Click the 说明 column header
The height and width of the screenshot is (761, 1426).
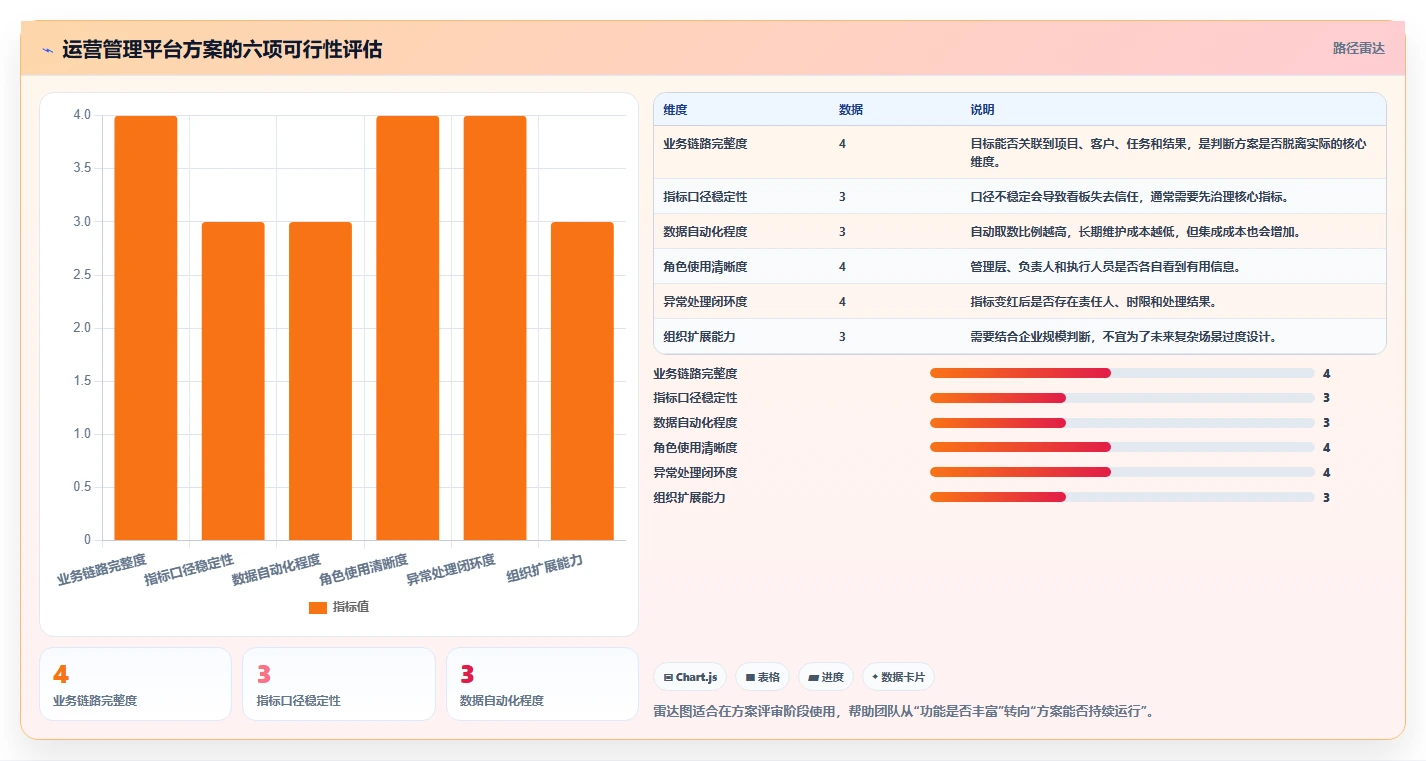pyautogui.click(x=982, y=110)
